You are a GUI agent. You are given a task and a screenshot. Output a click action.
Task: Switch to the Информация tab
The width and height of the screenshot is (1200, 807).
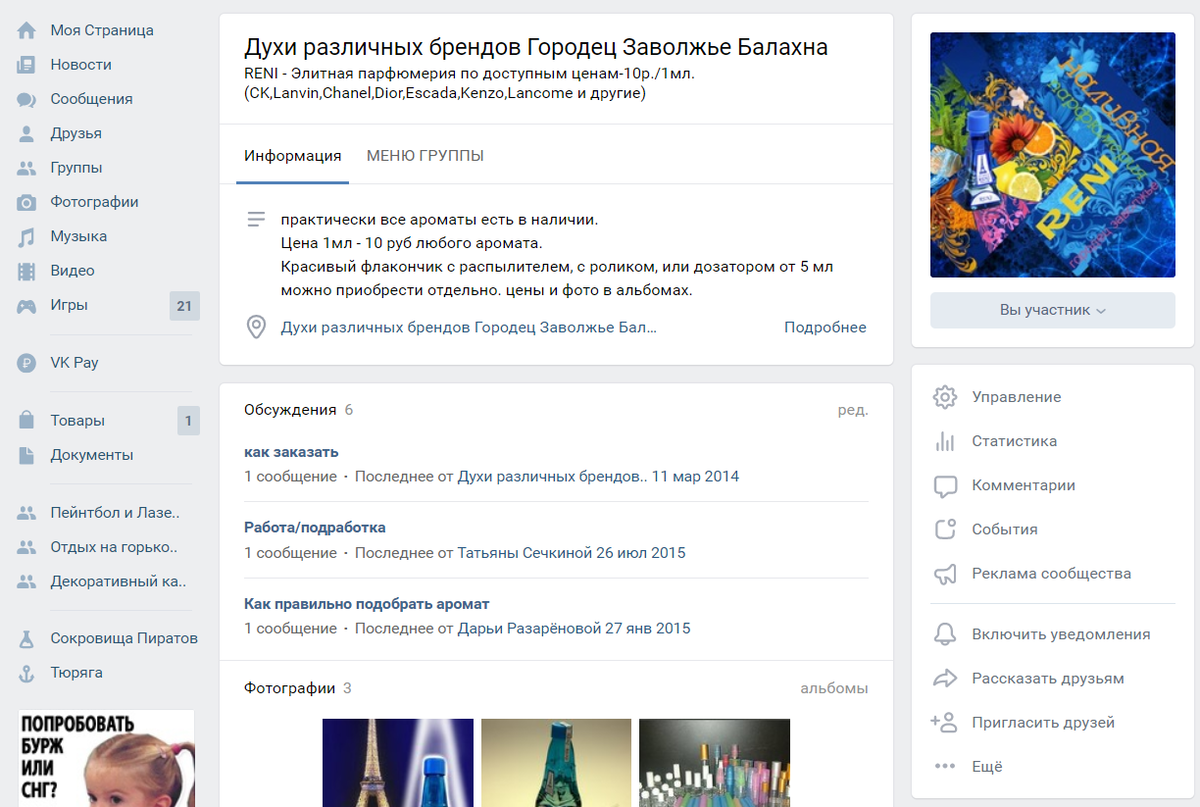tap(293, 156)
